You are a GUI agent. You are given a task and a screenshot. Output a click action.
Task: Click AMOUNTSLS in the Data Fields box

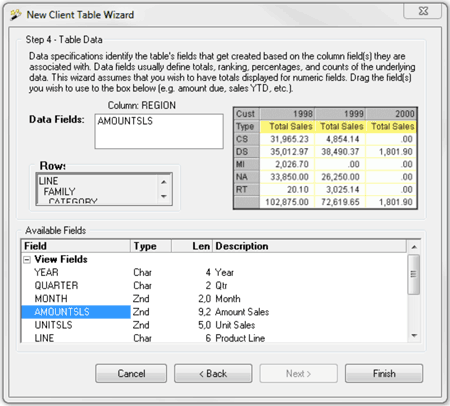[125, 121]
